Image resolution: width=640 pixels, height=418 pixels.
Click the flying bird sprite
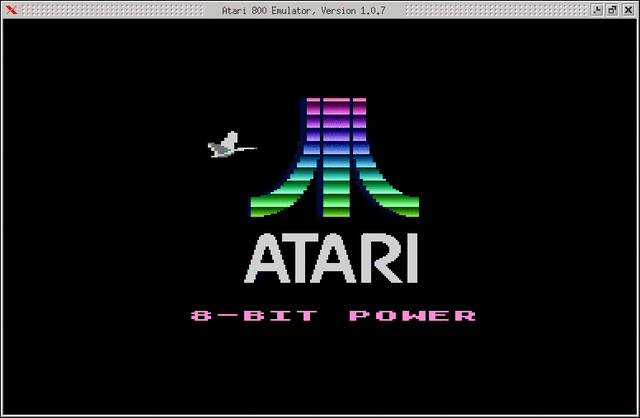click(x=231, y=145)
